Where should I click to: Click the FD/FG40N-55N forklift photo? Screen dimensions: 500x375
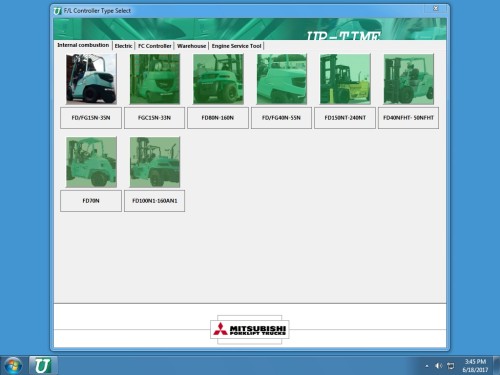pos(282,79)
